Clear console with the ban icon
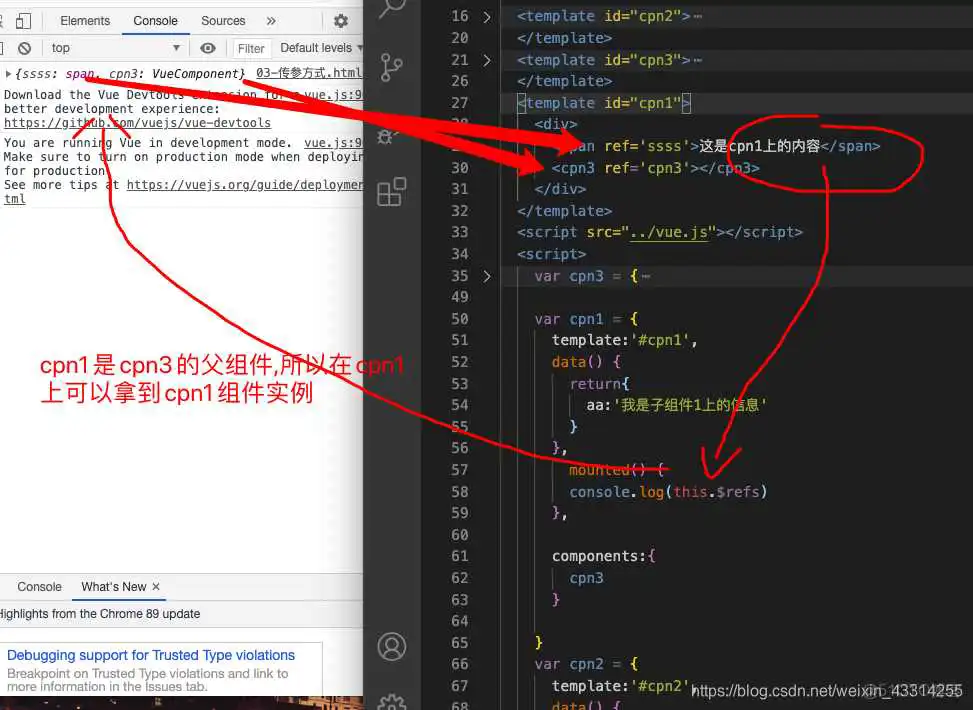Viewport: 973px width, 710px height. point(24,48)
